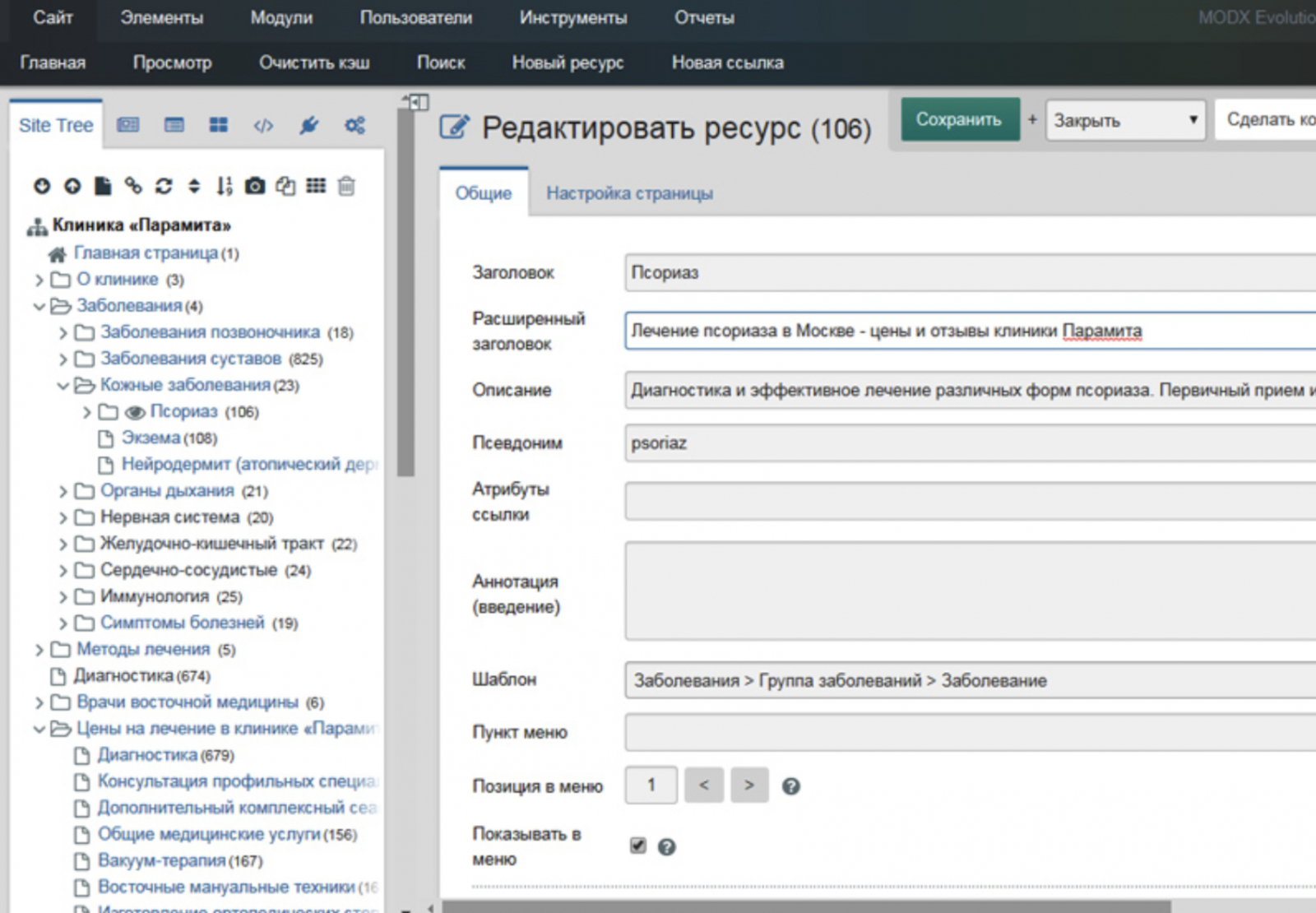Collapse the 'Кожные заболевания' folder
This screenshot has height=913, width=1316.
pos(63,386)
